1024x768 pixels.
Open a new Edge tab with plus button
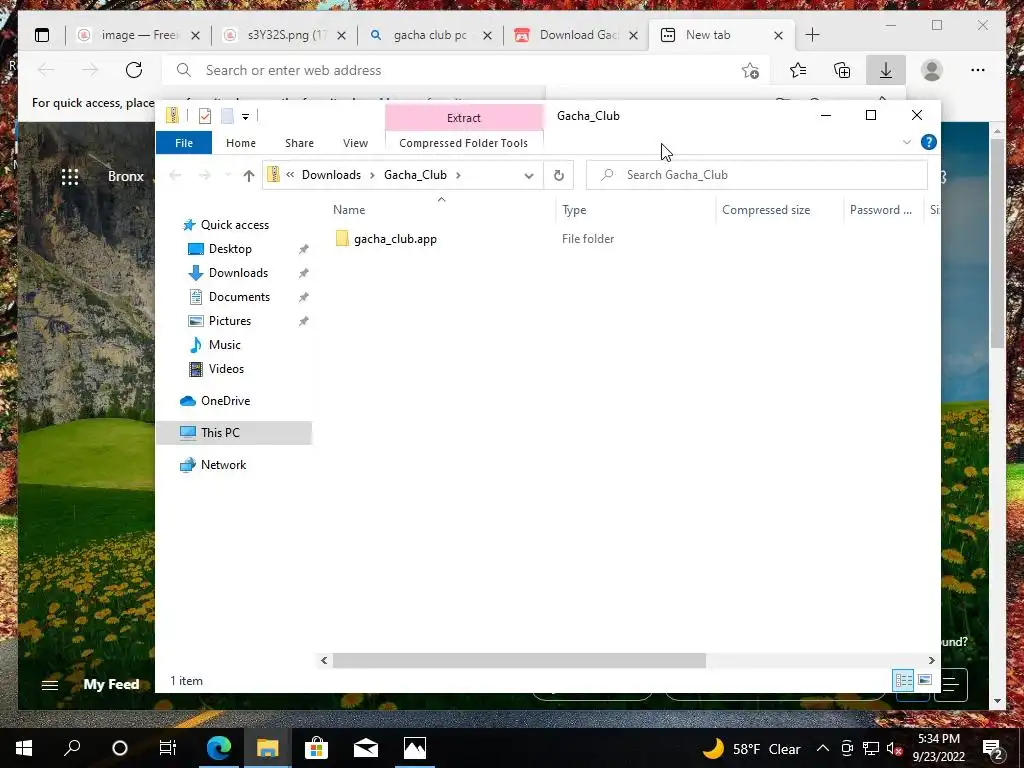pyautogui.click(x=812, y=35)
